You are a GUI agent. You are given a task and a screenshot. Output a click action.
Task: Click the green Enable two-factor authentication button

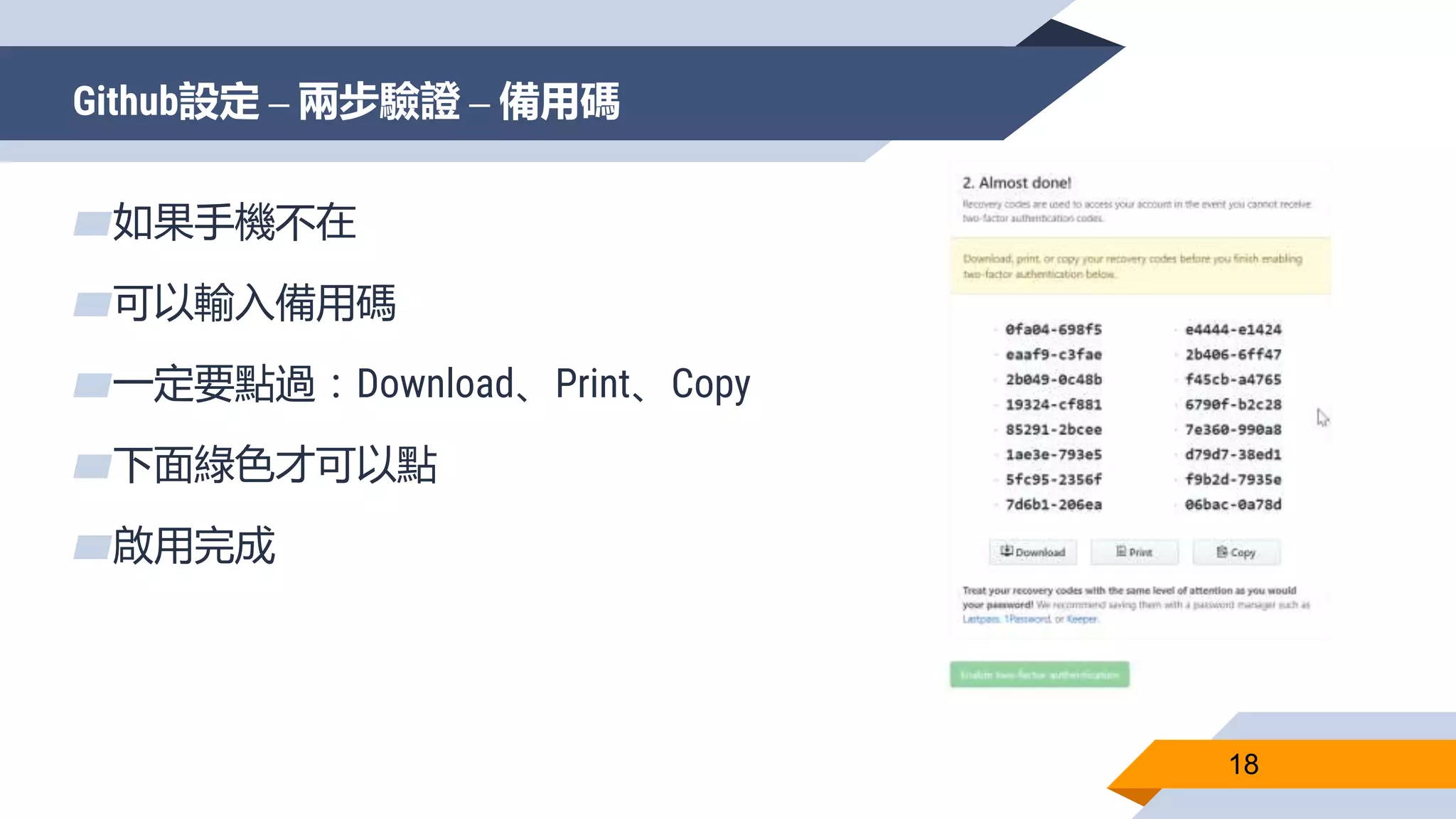(1039, 675)
